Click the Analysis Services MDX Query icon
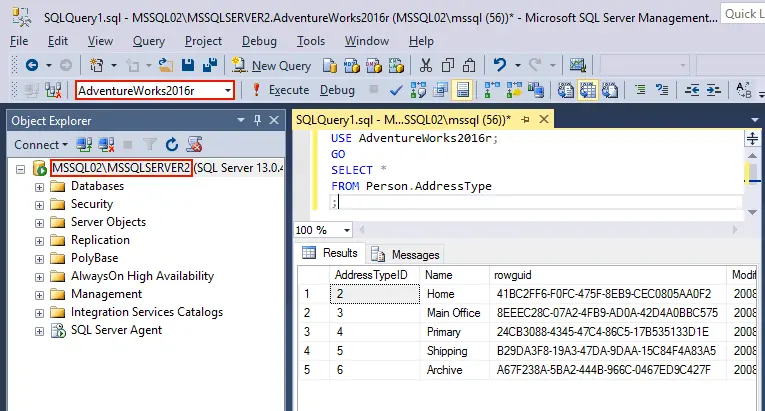765x411 pixels. [352, 65]
